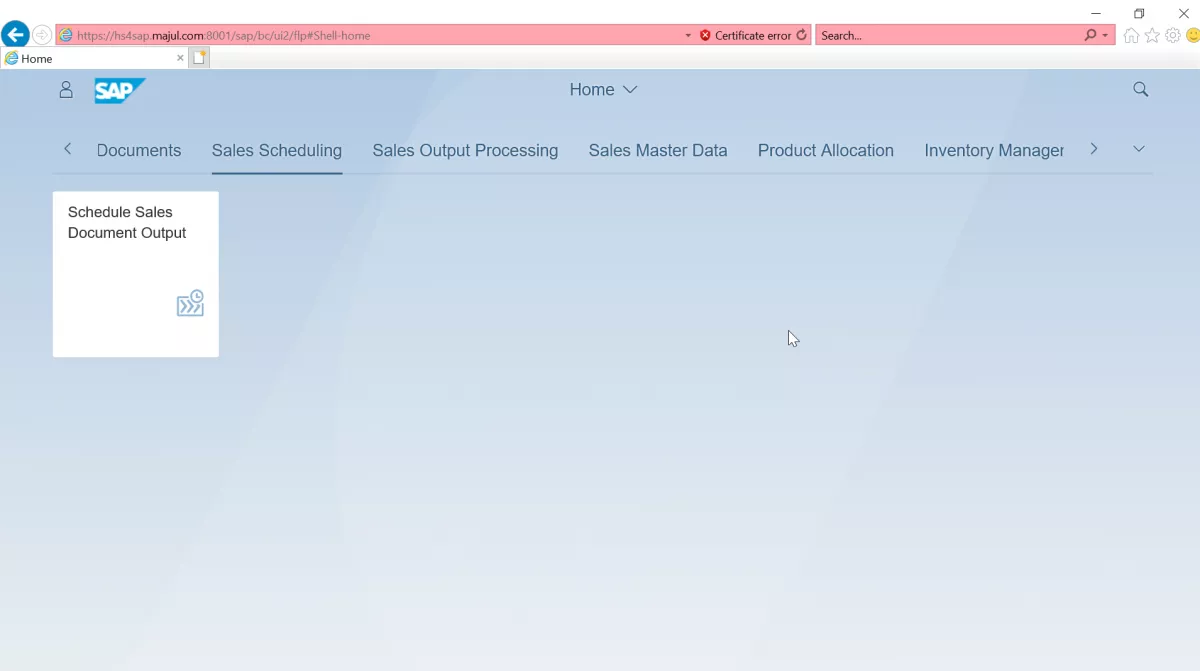Open the user profile icon
The width and height of the screenshot is (1200, 671).
point(66,90)
